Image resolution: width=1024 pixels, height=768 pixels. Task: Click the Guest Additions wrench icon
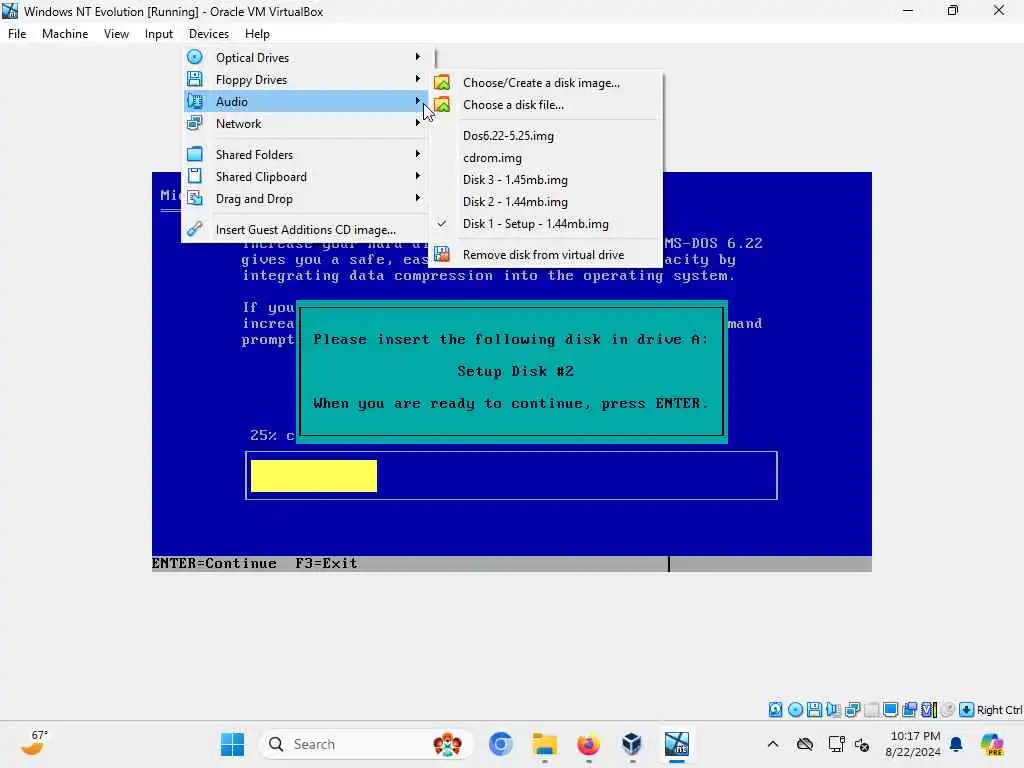[195, 229]
